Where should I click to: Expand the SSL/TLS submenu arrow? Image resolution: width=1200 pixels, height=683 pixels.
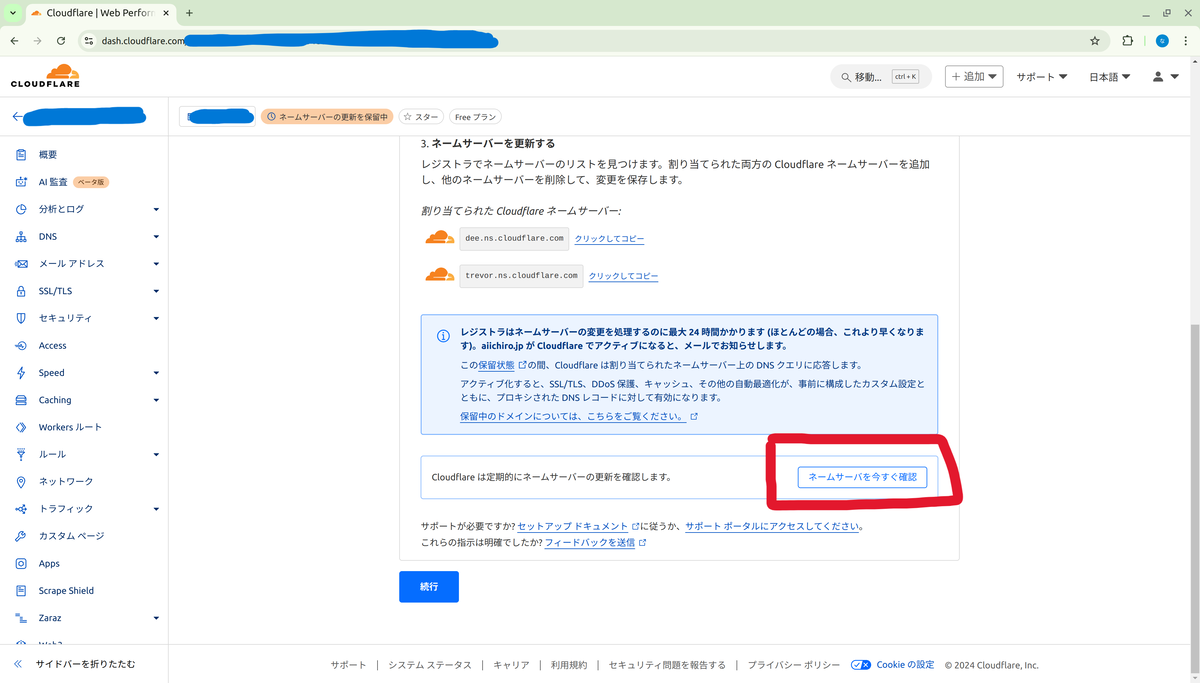click(156, 291)
